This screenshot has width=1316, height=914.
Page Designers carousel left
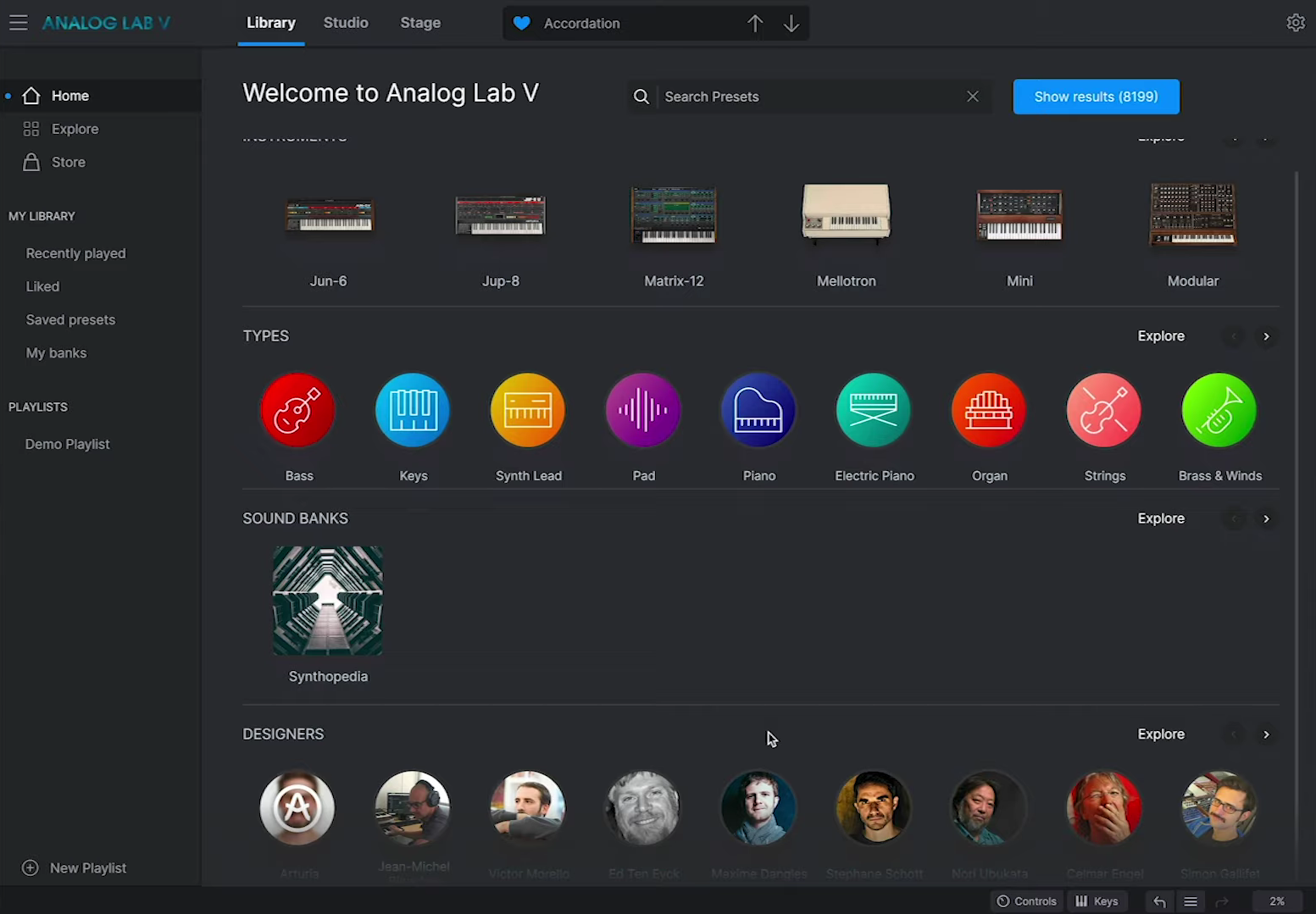[x=1234, y=734]
